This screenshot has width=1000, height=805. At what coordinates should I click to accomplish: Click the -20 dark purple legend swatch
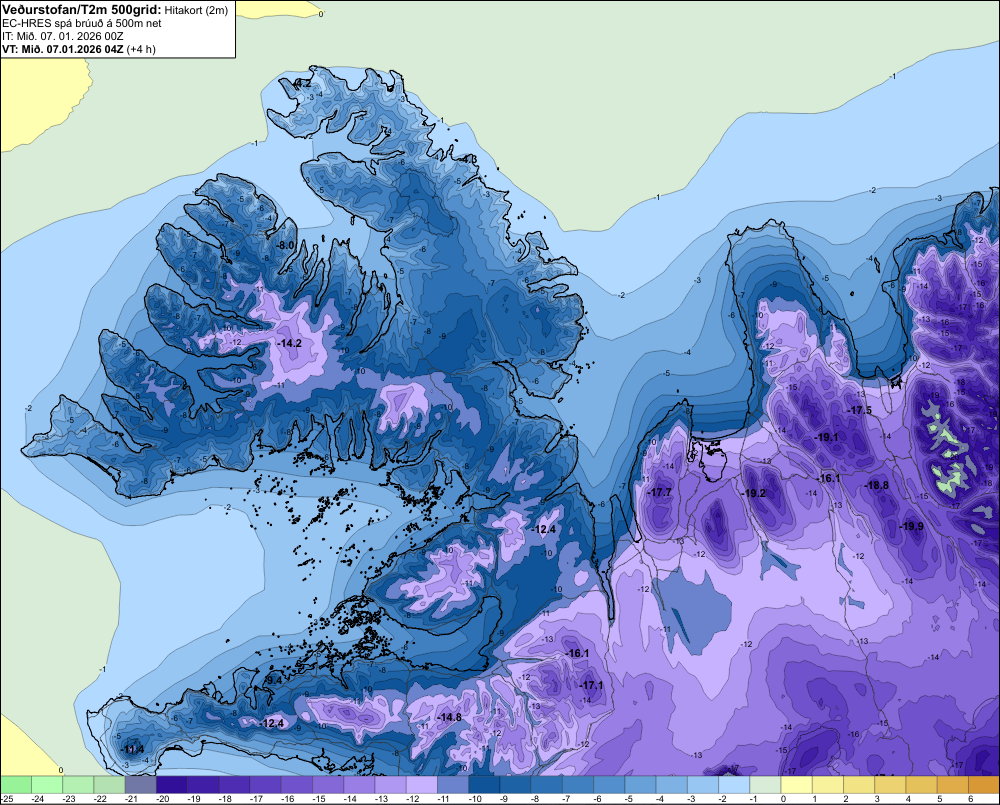pos(172,784)
